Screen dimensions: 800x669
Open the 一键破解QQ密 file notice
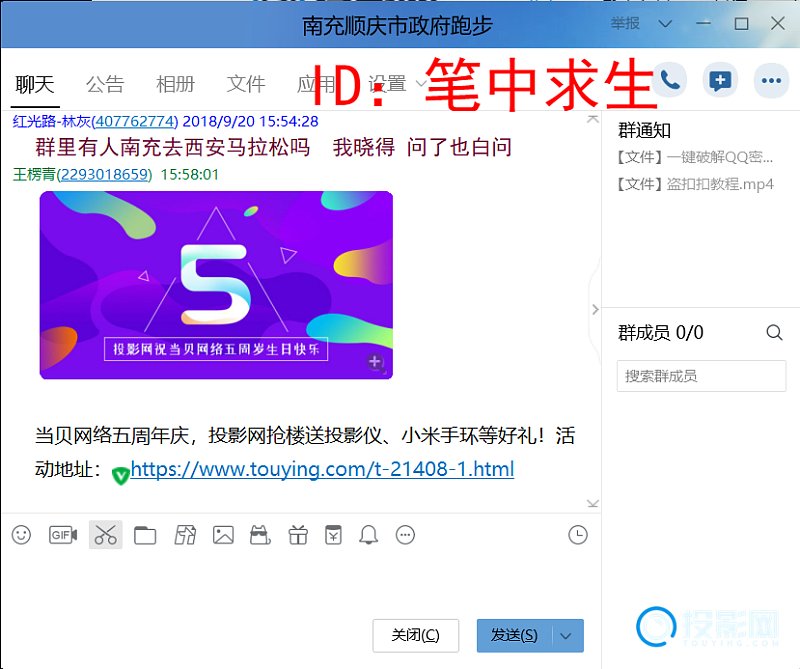point(695,157)
